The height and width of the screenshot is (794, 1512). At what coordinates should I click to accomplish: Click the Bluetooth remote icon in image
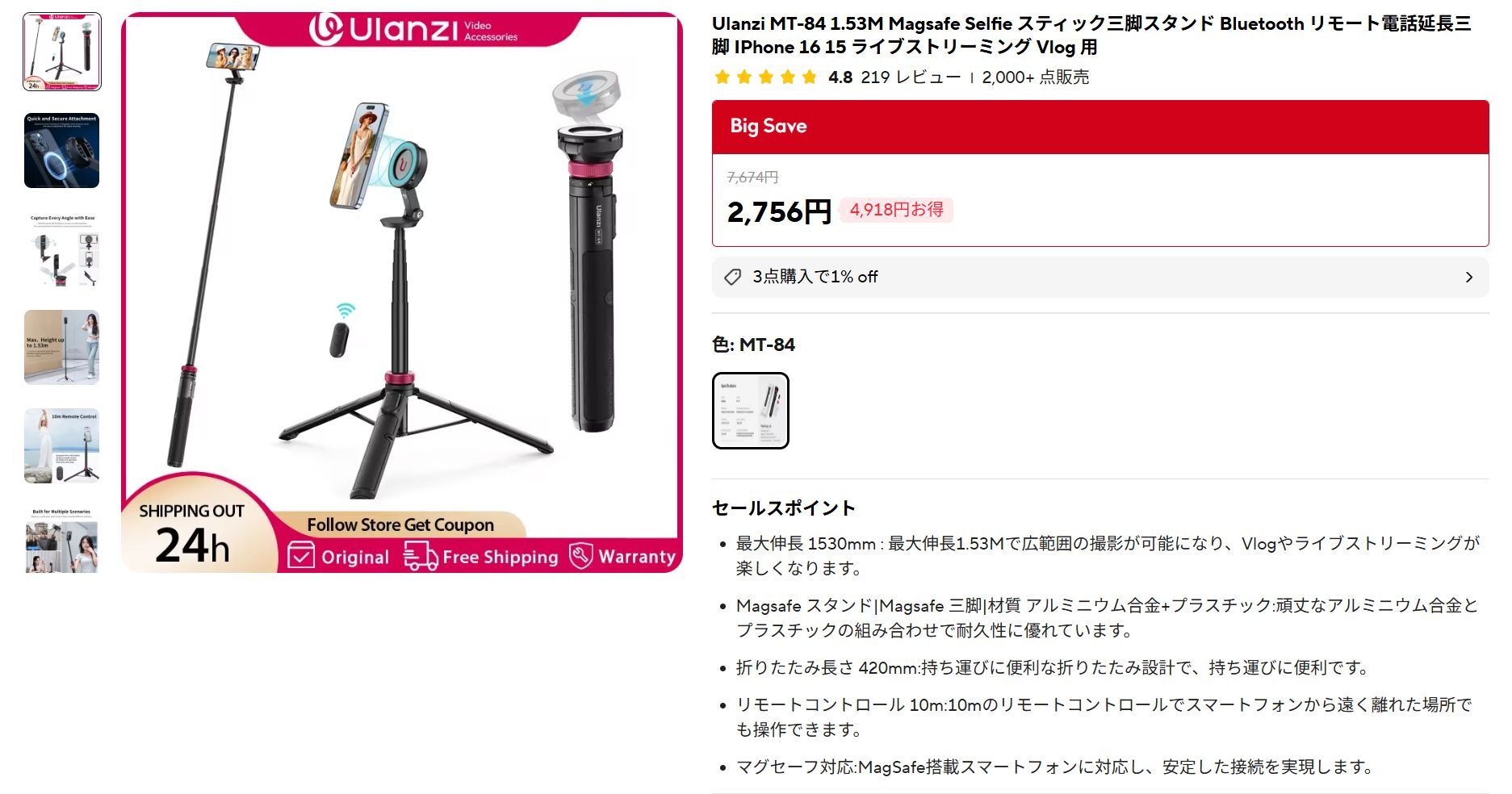(x=341, y=331)
